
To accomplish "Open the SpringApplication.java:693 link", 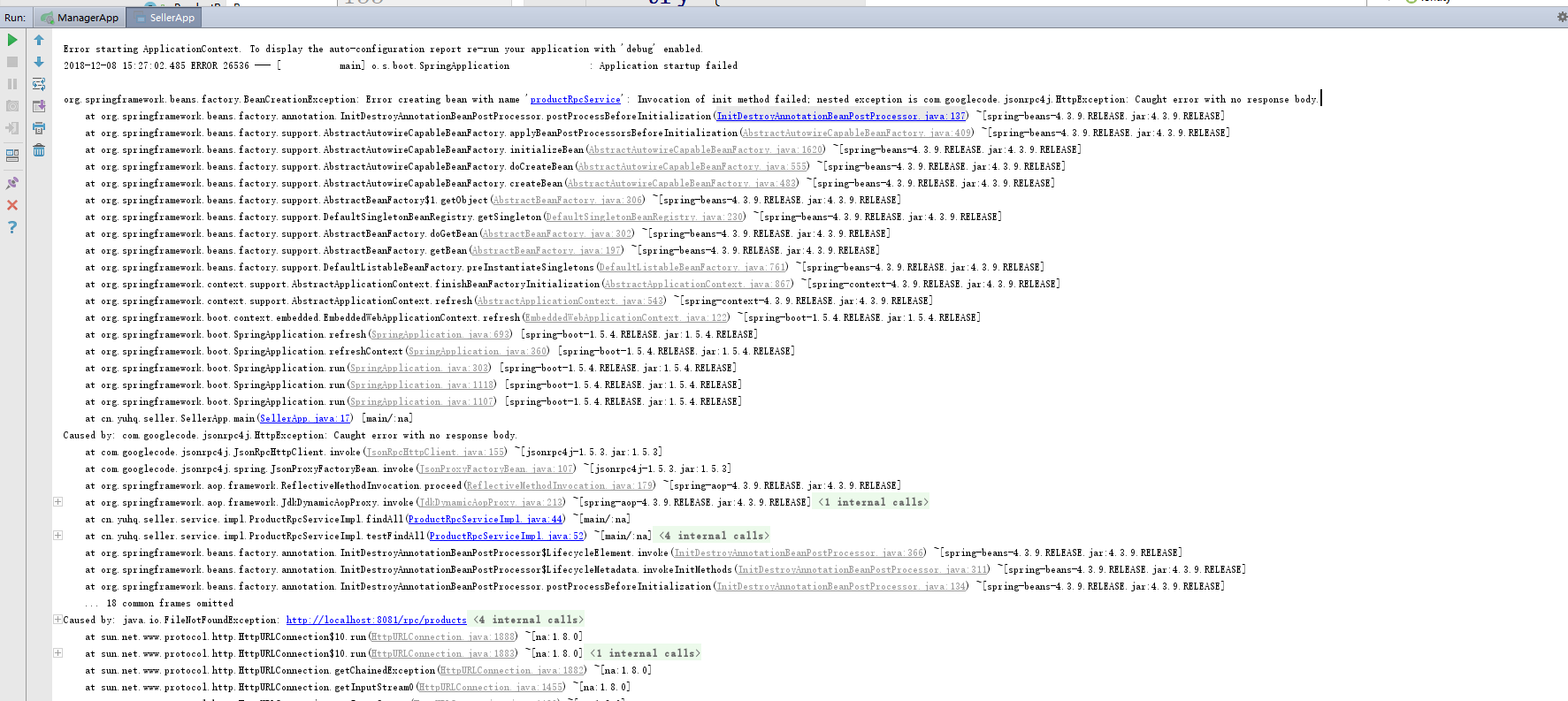I will coord(440,335).
